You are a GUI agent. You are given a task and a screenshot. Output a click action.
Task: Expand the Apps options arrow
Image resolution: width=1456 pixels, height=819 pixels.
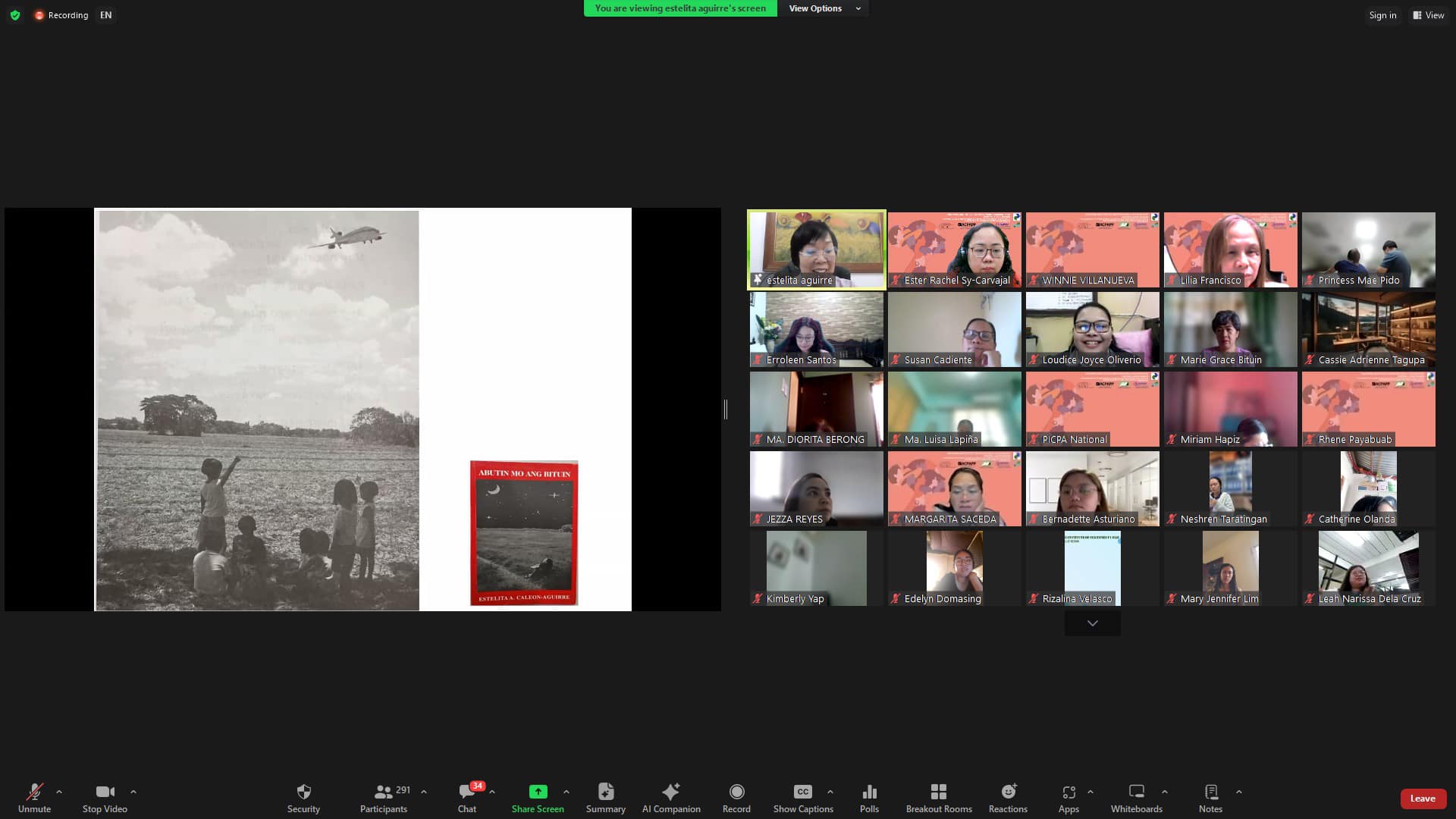[x=1090, y=792]
